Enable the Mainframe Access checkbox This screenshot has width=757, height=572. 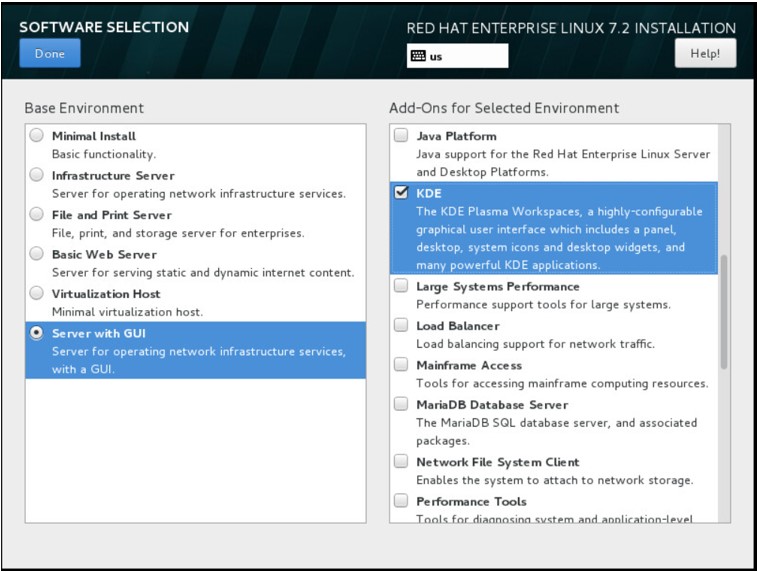click(x=401, y=364)
